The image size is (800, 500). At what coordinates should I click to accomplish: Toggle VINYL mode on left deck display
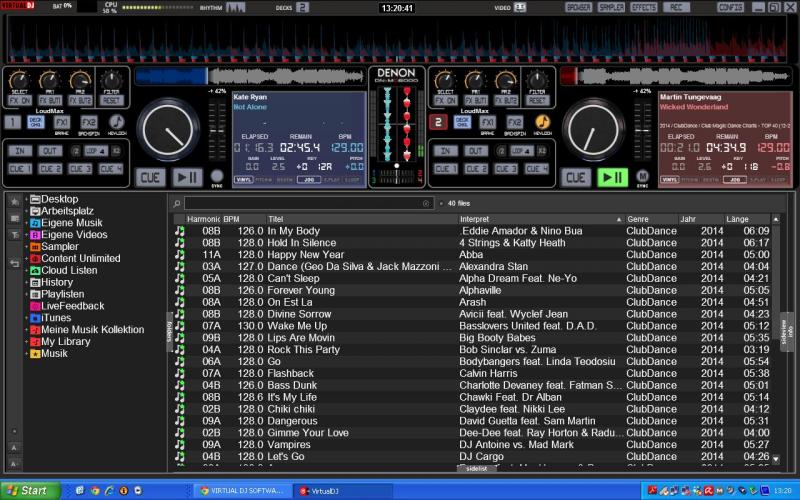point(243,180)
